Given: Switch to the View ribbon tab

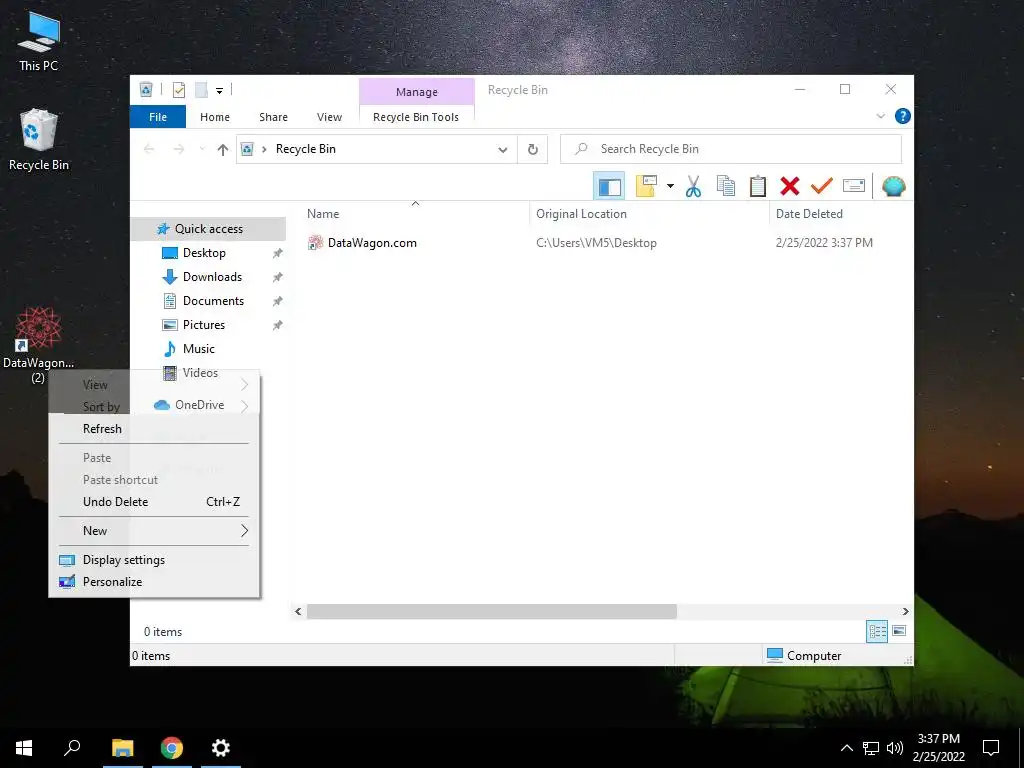Looking at the screenshot, I should [329, 117].
